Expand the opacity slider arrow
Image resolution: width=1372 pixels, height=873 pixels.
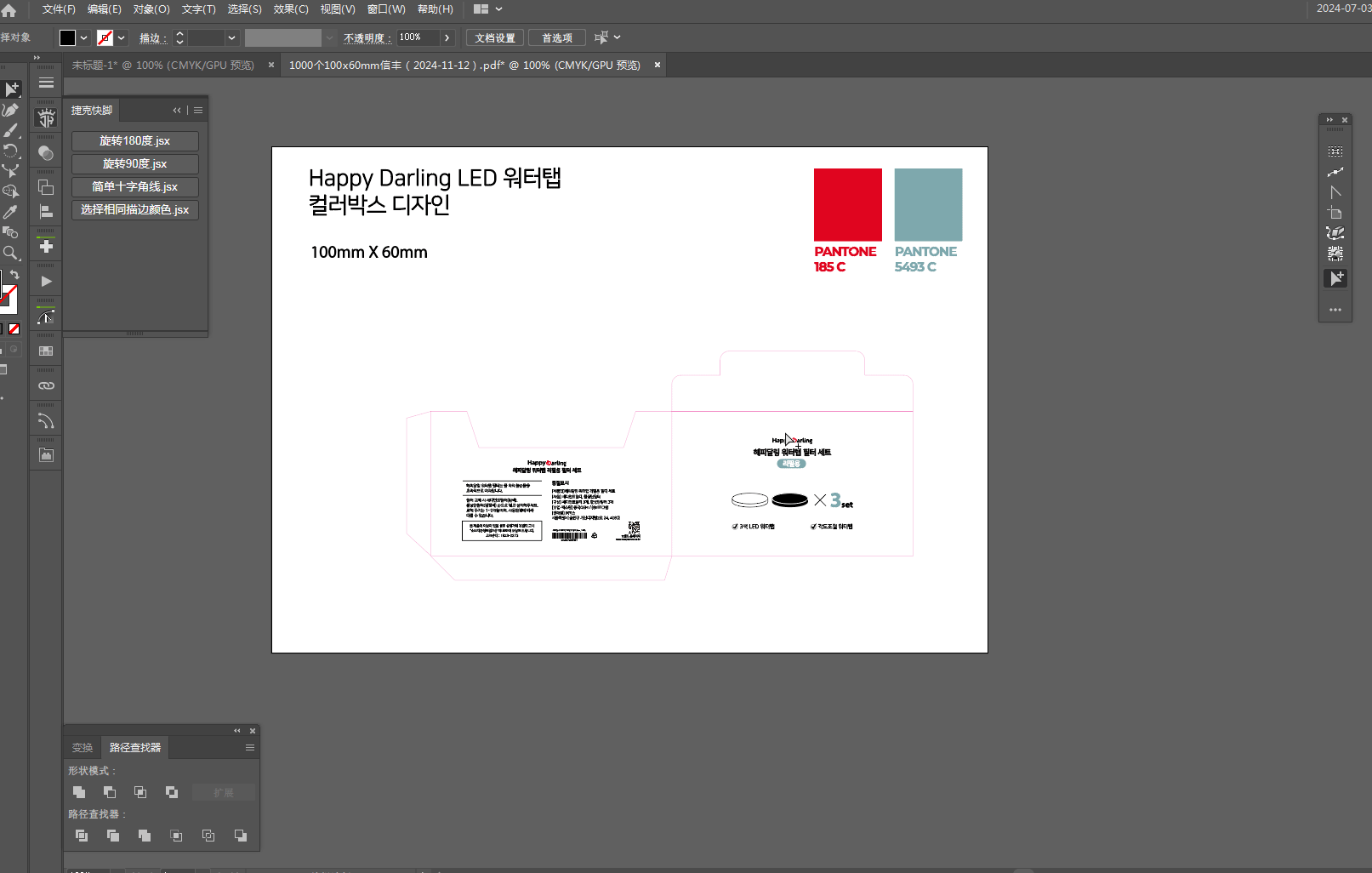click(x=447, y=37)
